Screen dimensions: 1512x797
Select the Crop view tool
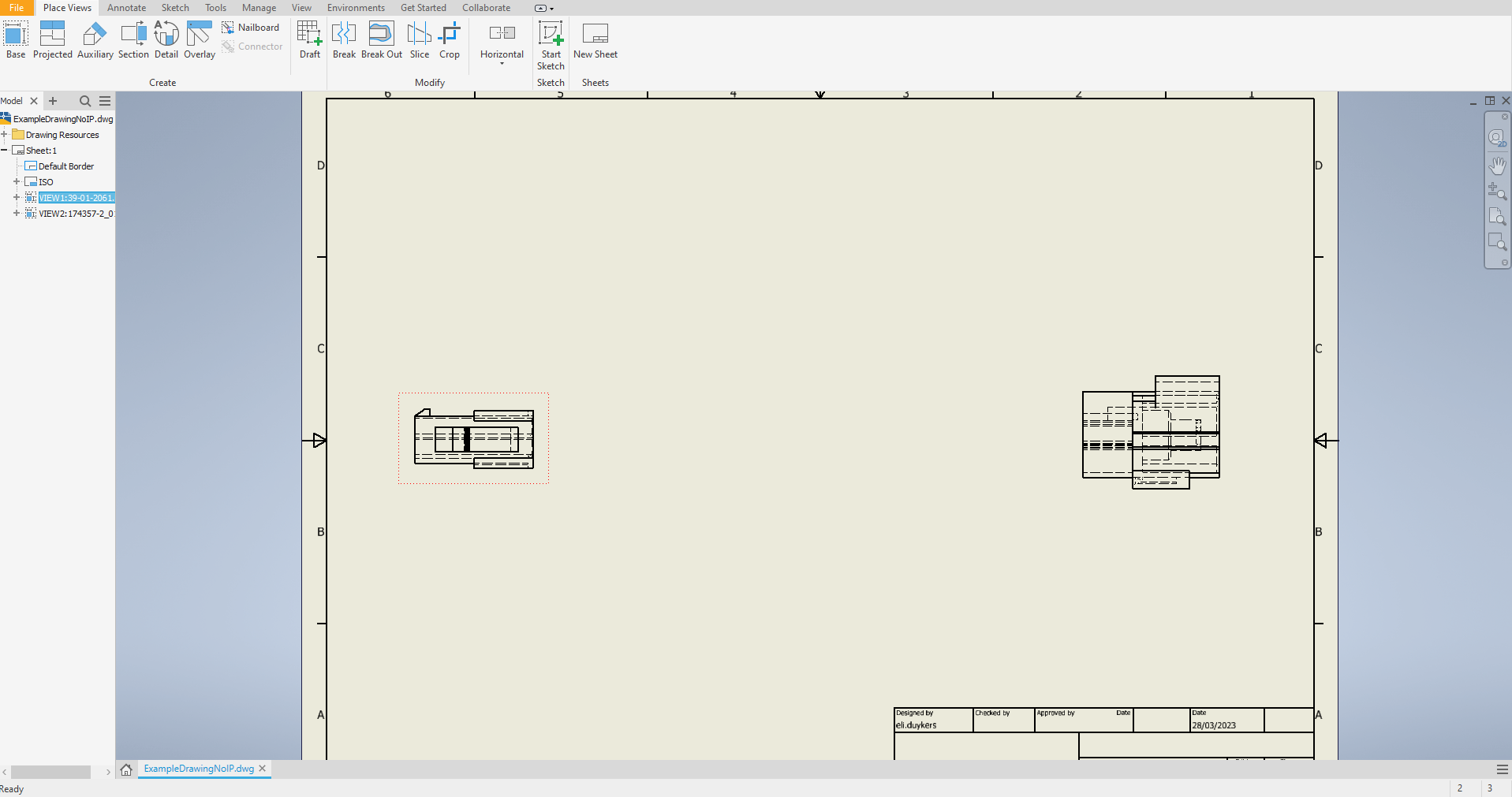coord(450,36)
